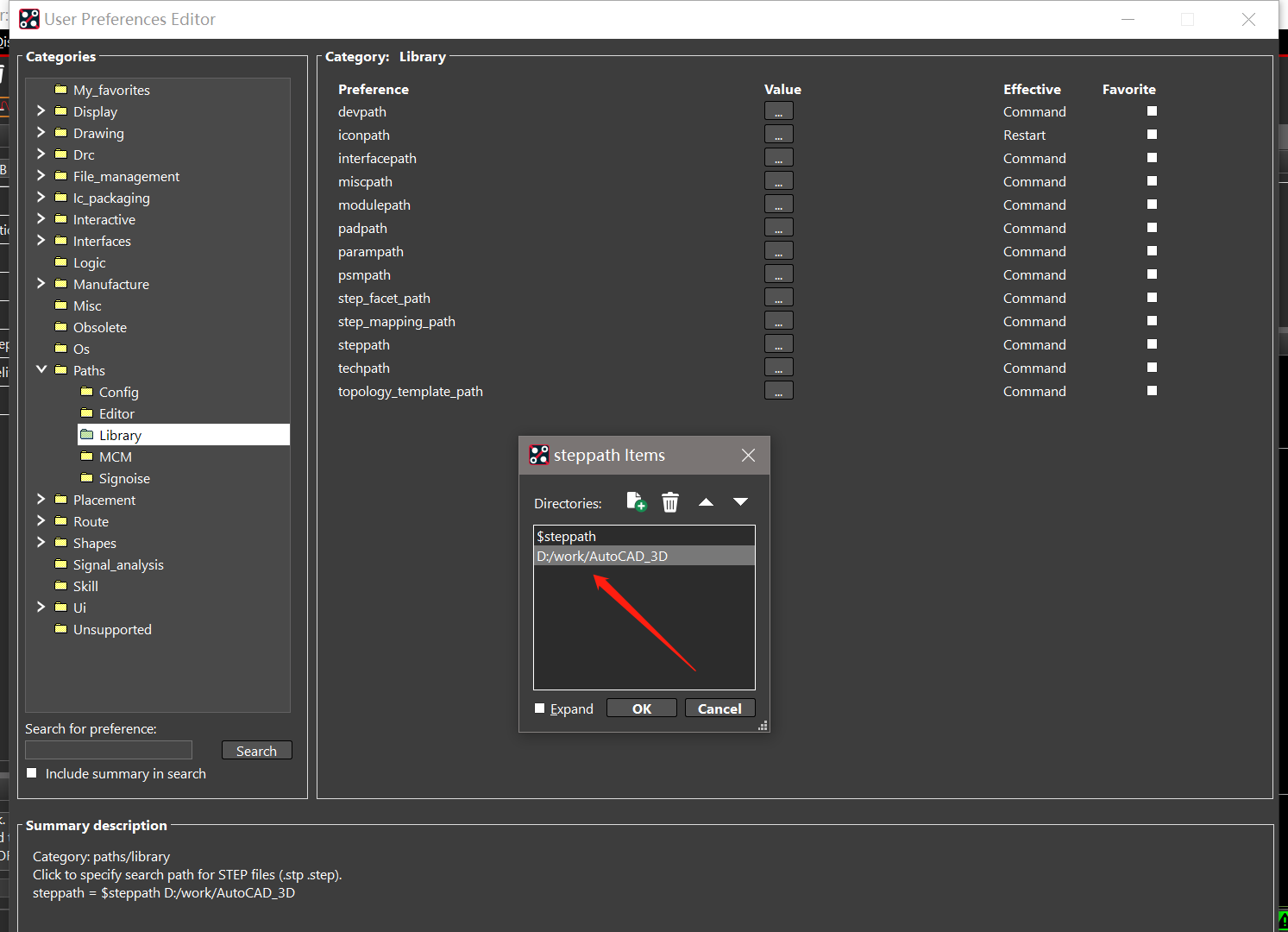Select D:/work/AutoCAD_3D directory entry

tap(644, 556)
